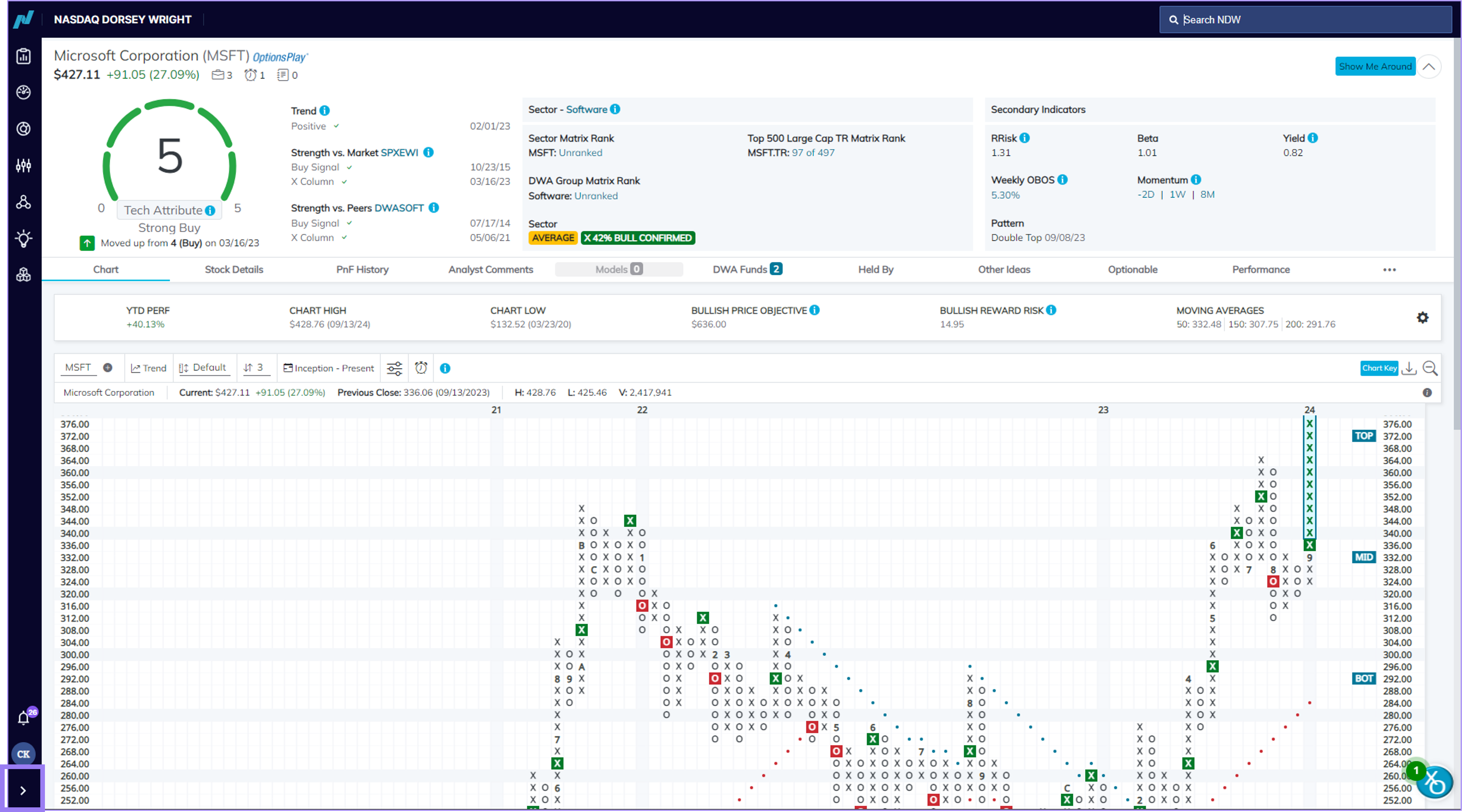Collapse the header with the up chevron
Screen dimensions: 1462x812
pos(1428,66)
